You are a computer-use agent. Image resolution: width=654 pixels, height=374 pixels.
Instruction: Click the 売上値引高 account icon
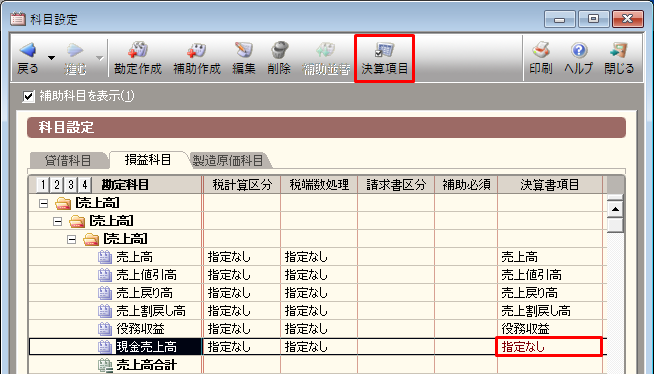(105, 275)
